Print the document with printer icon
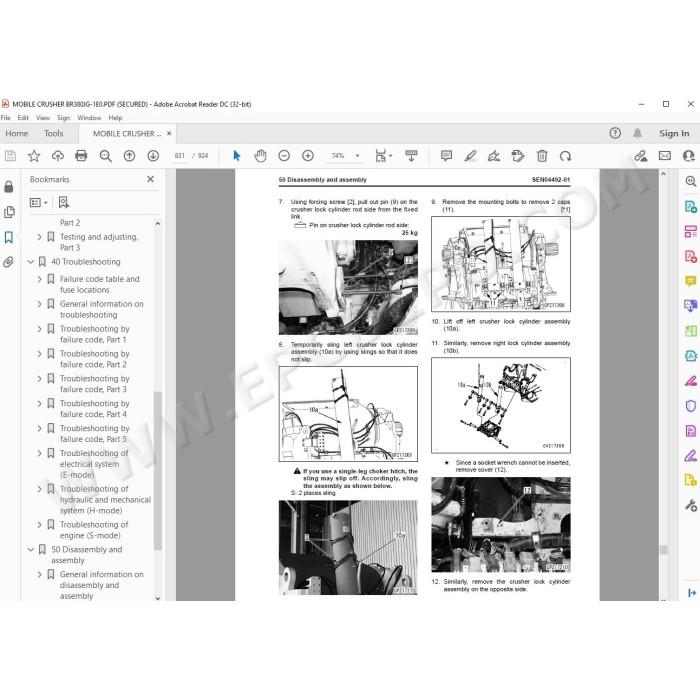This screenshot has height=700, width=700. pyautogui.click(x=81, y=156)
